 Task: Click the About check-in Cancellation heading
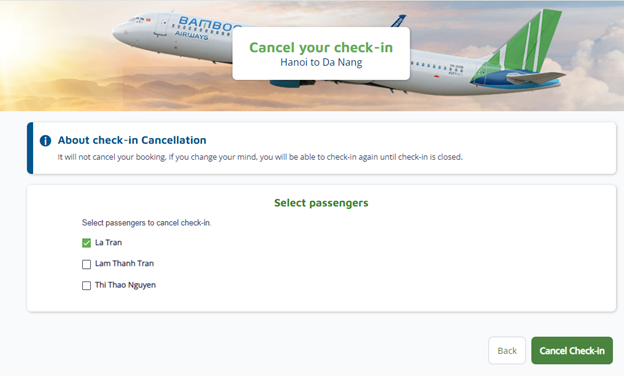[x=132, y=140]
